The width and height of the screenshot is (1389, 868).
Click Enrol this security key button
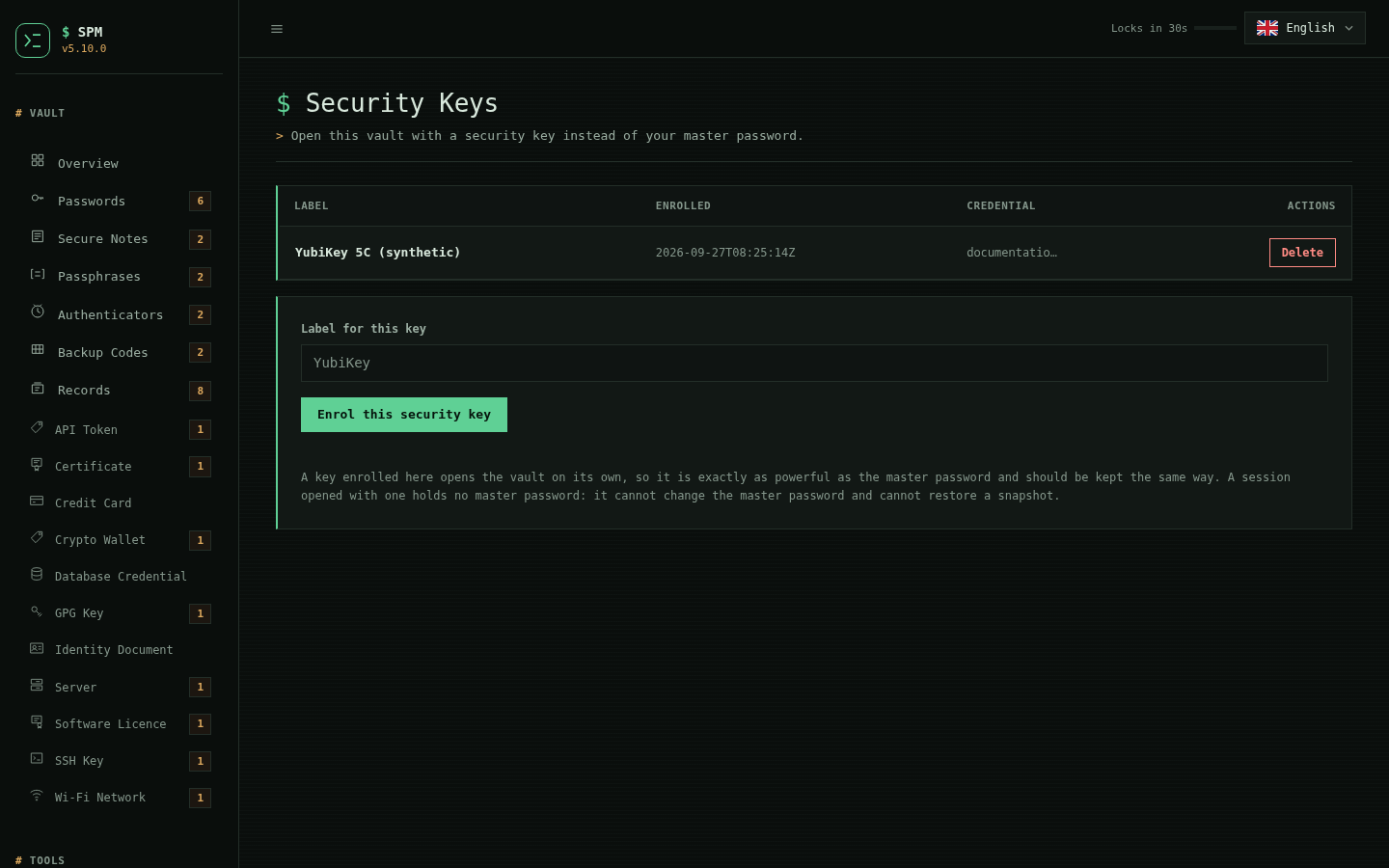pos(404,415)
